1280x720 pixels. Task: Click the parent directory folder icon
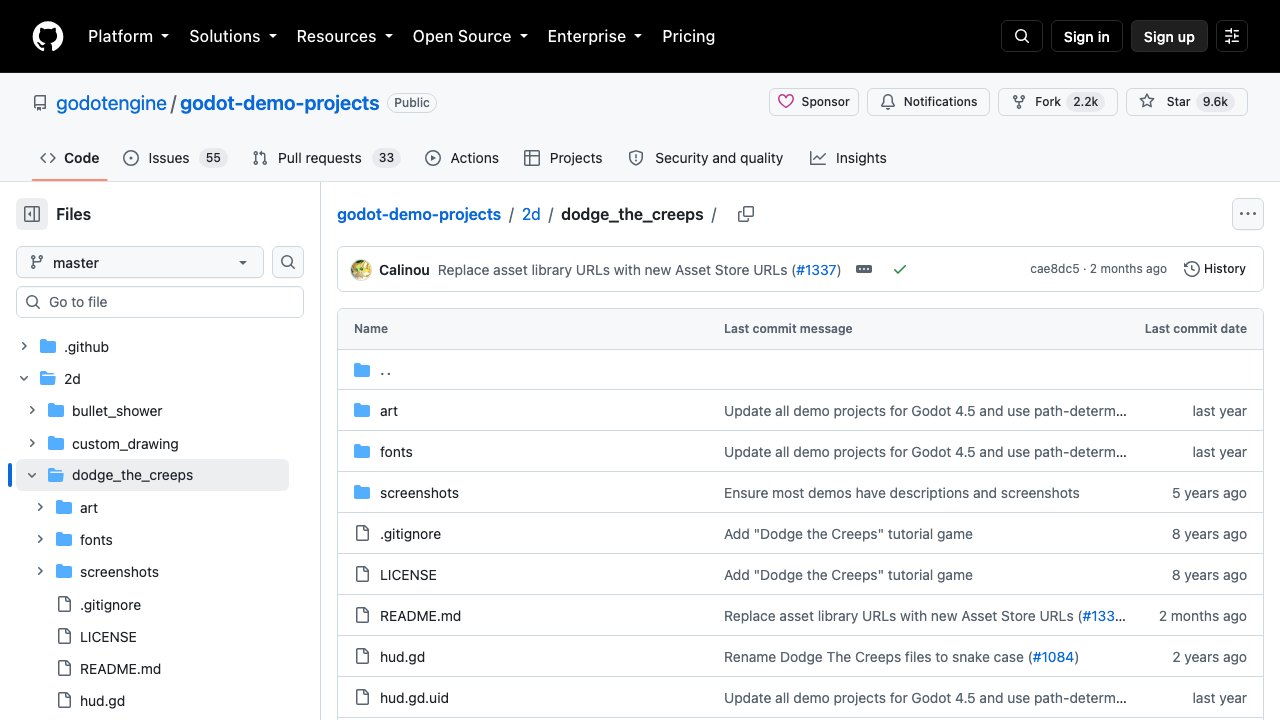[362, 370]
